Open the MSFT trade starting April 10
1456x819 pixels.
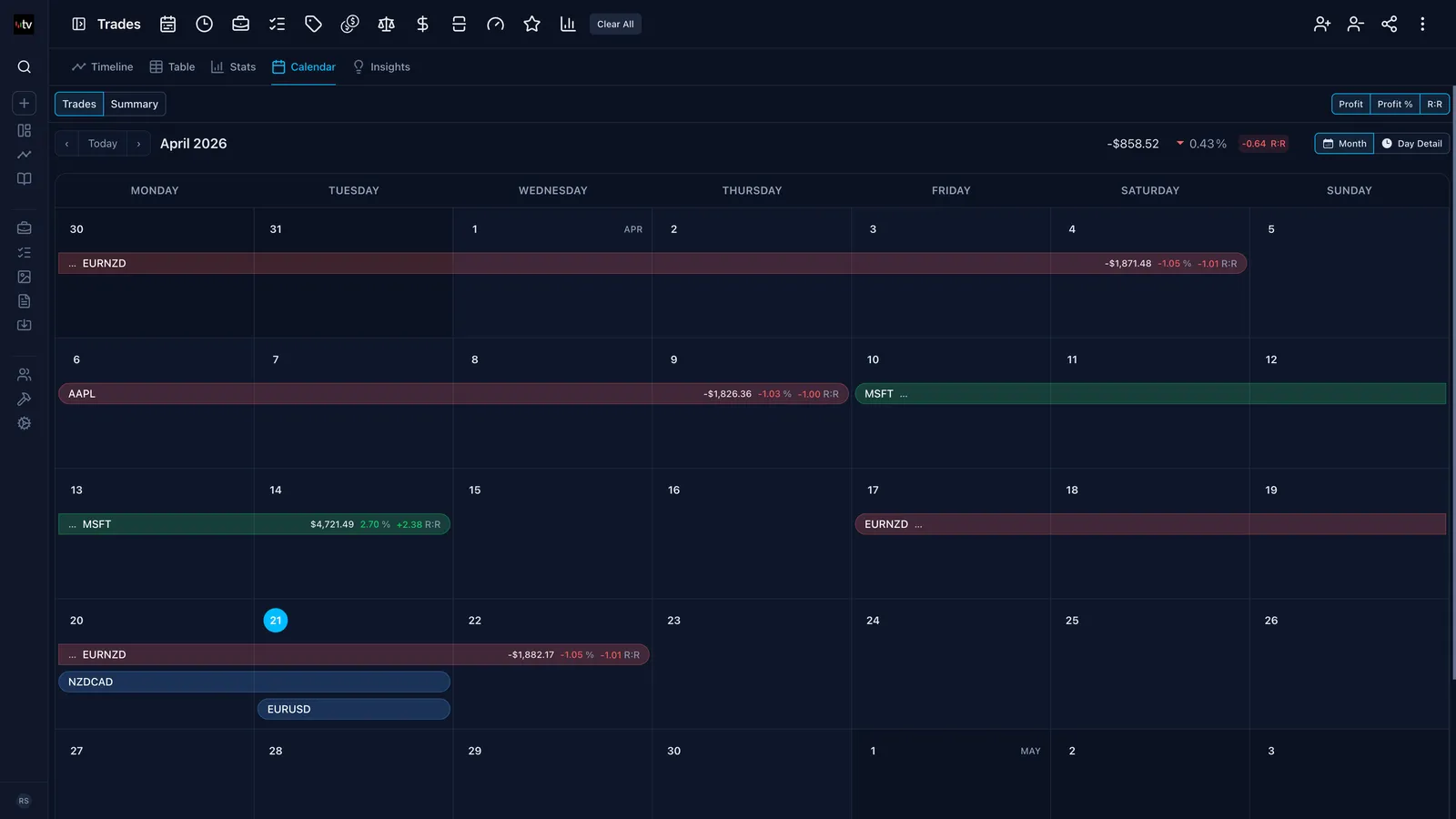pos(1150,394)
